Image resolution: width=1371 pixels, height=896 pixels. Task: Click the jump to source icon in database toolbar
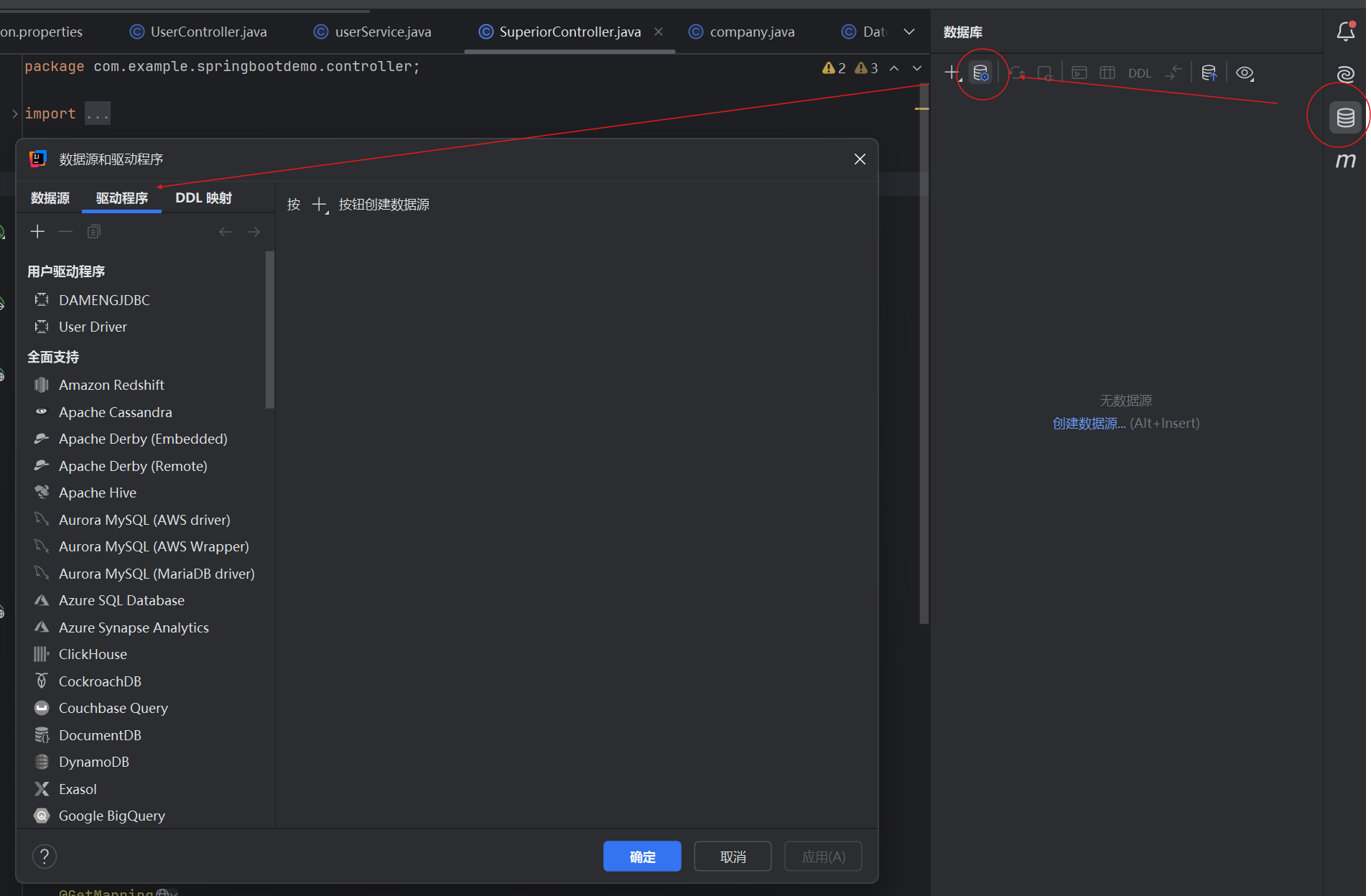[x=1174, y=73]
